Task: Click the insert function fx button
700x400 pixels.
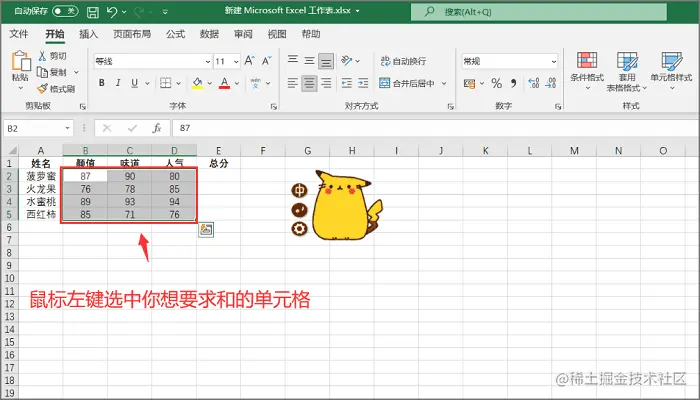Action: [157, 129]
